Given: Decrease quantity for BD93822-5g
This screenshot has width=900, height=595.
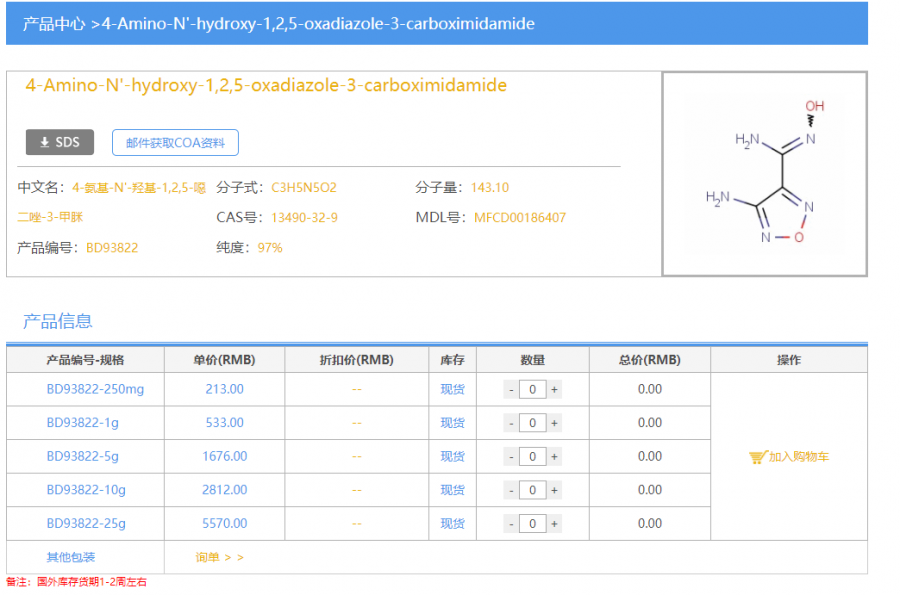Looking at the screenshot, I should (x=511, y=457).
